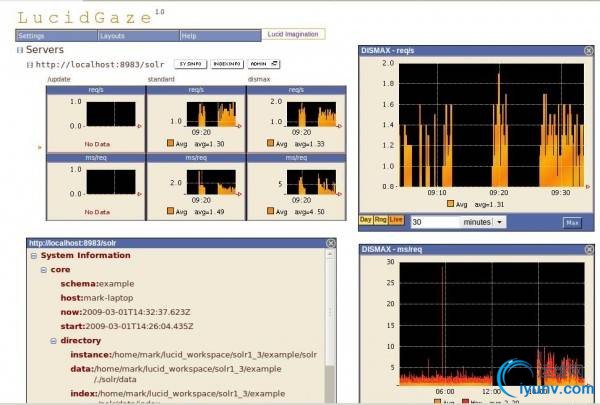
Task: Click scroll-up arrow in system info panel
Action: tap(330, 253)
